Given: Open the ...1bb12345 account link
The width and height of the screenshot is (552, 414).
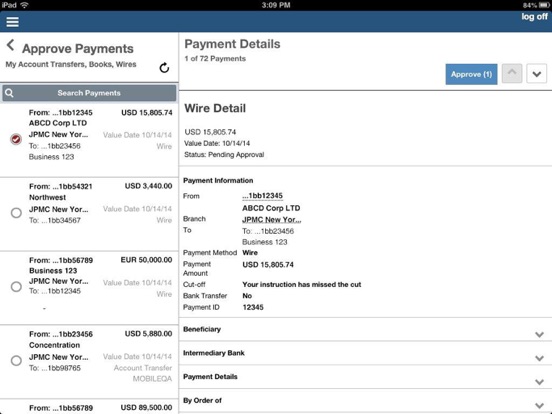Looking at the screenshot, I should pyautogui.click(x=263, y=196).
